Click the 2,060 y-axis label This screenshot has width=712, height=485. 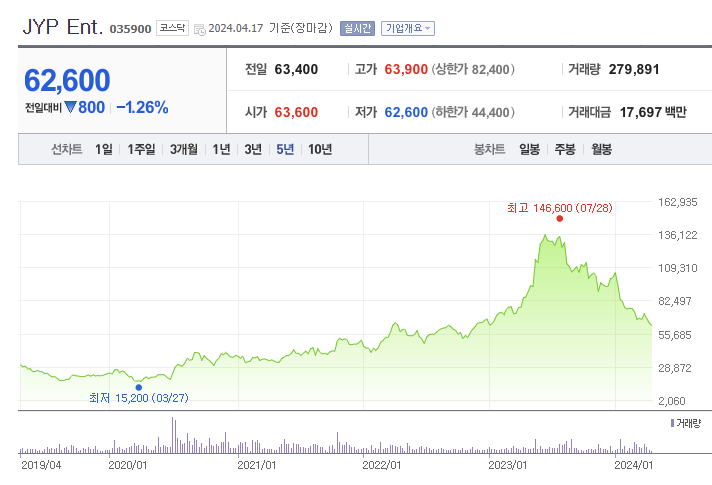(x=672, y=401)
